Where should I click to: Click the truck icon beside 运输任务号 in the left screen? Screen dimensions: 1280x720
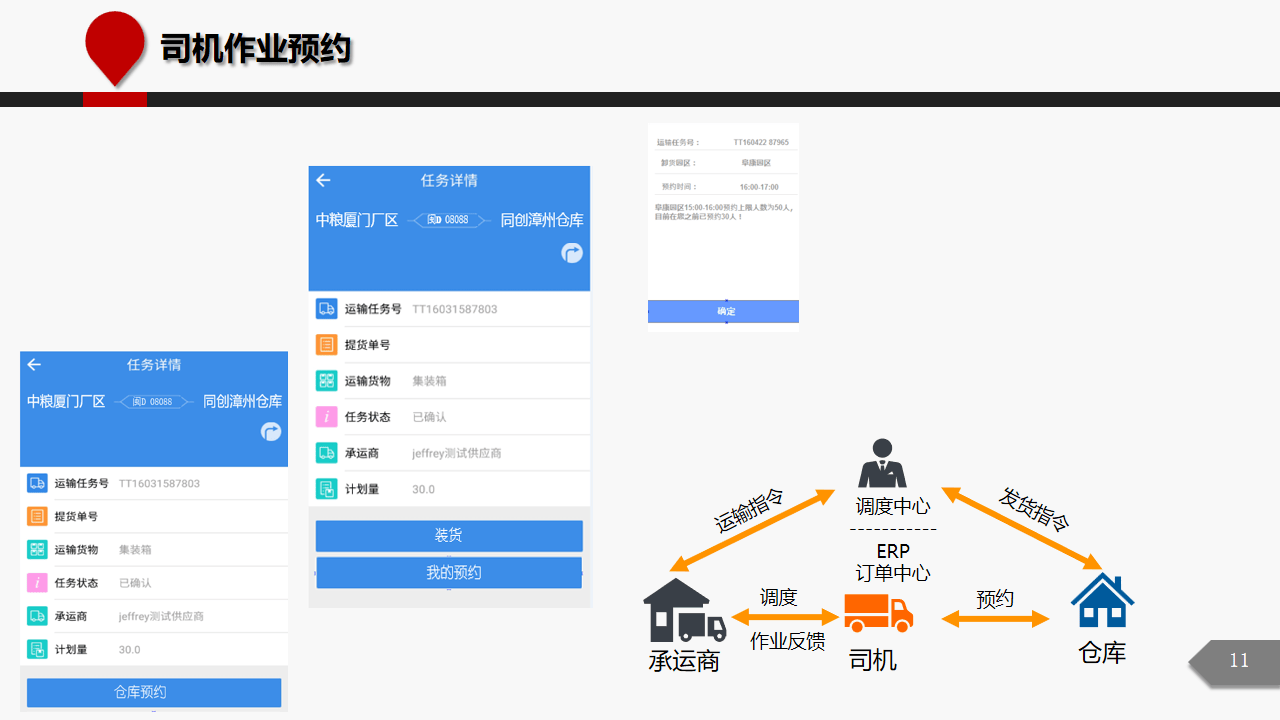tap(37, 483)
